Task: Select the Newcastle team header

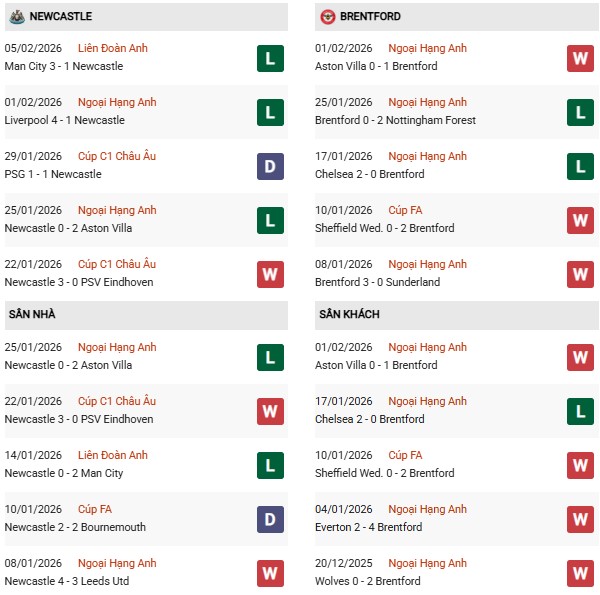Action: pos(62,17)
